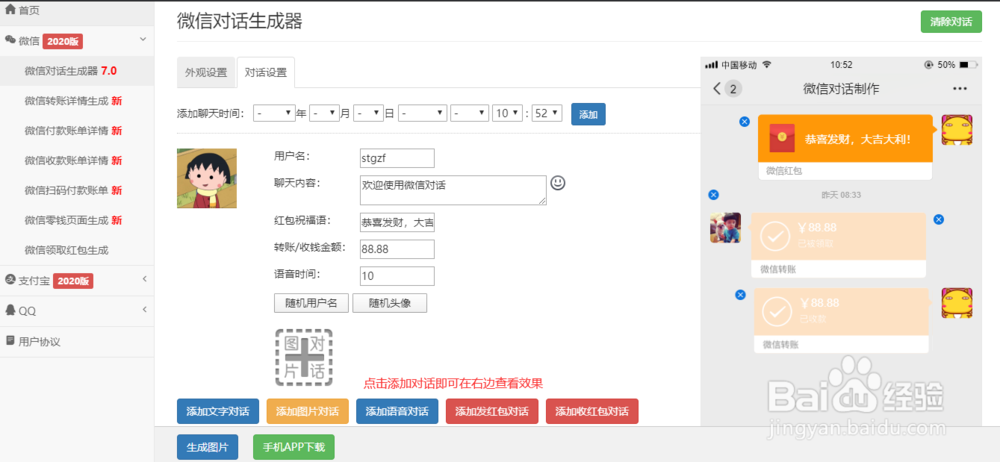Click the unread count badge 2

pos(733,89)
